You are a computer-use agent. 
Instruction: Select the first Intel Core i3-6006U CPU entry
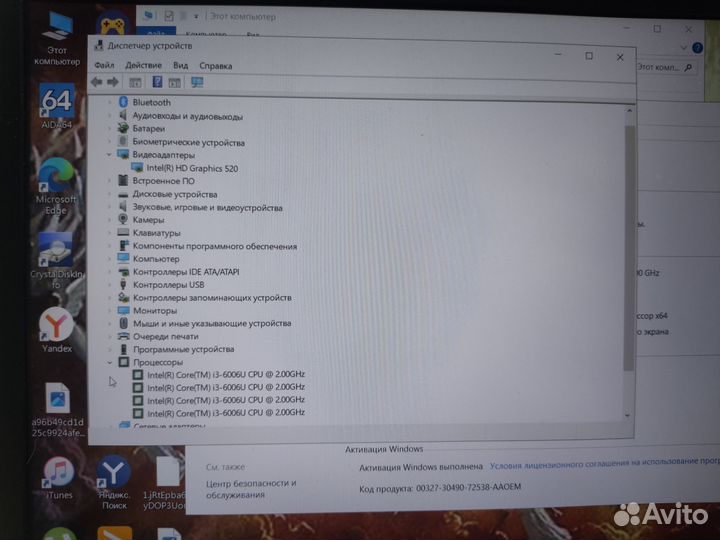point(226,375)
